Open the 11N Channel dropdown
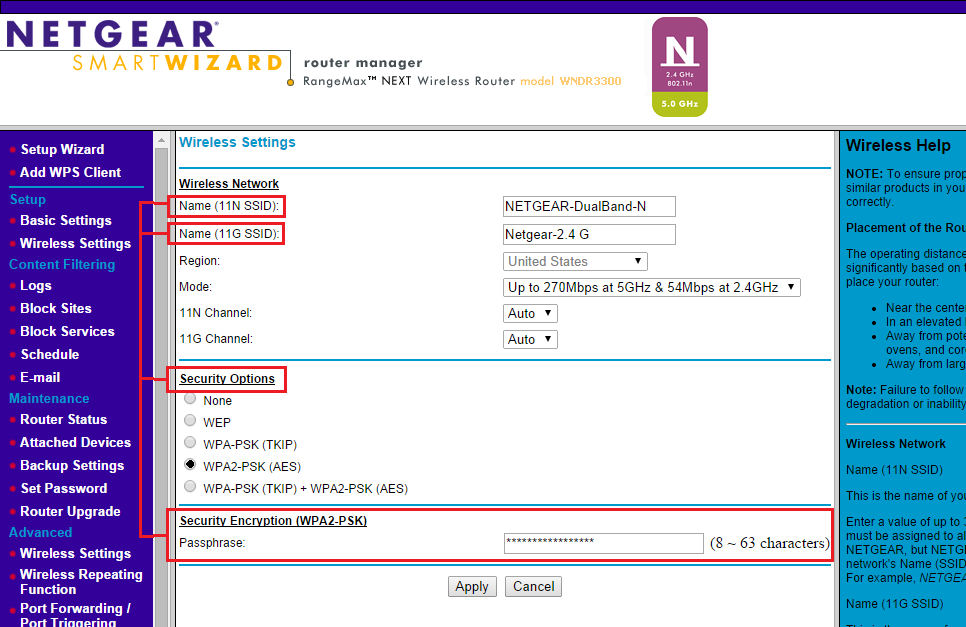Viewport: 966px width, 627px height. [530, 314]
